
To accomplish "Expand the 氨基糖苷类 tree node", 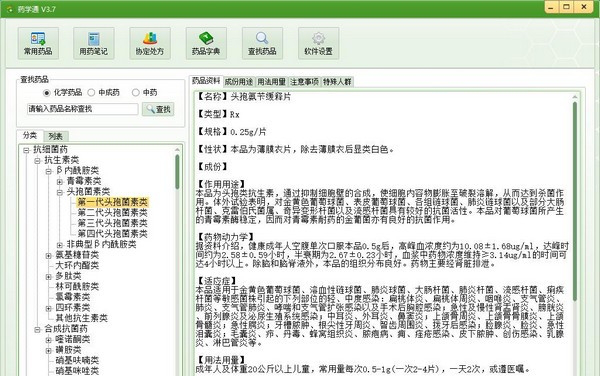I will click(x=49, y=256).
